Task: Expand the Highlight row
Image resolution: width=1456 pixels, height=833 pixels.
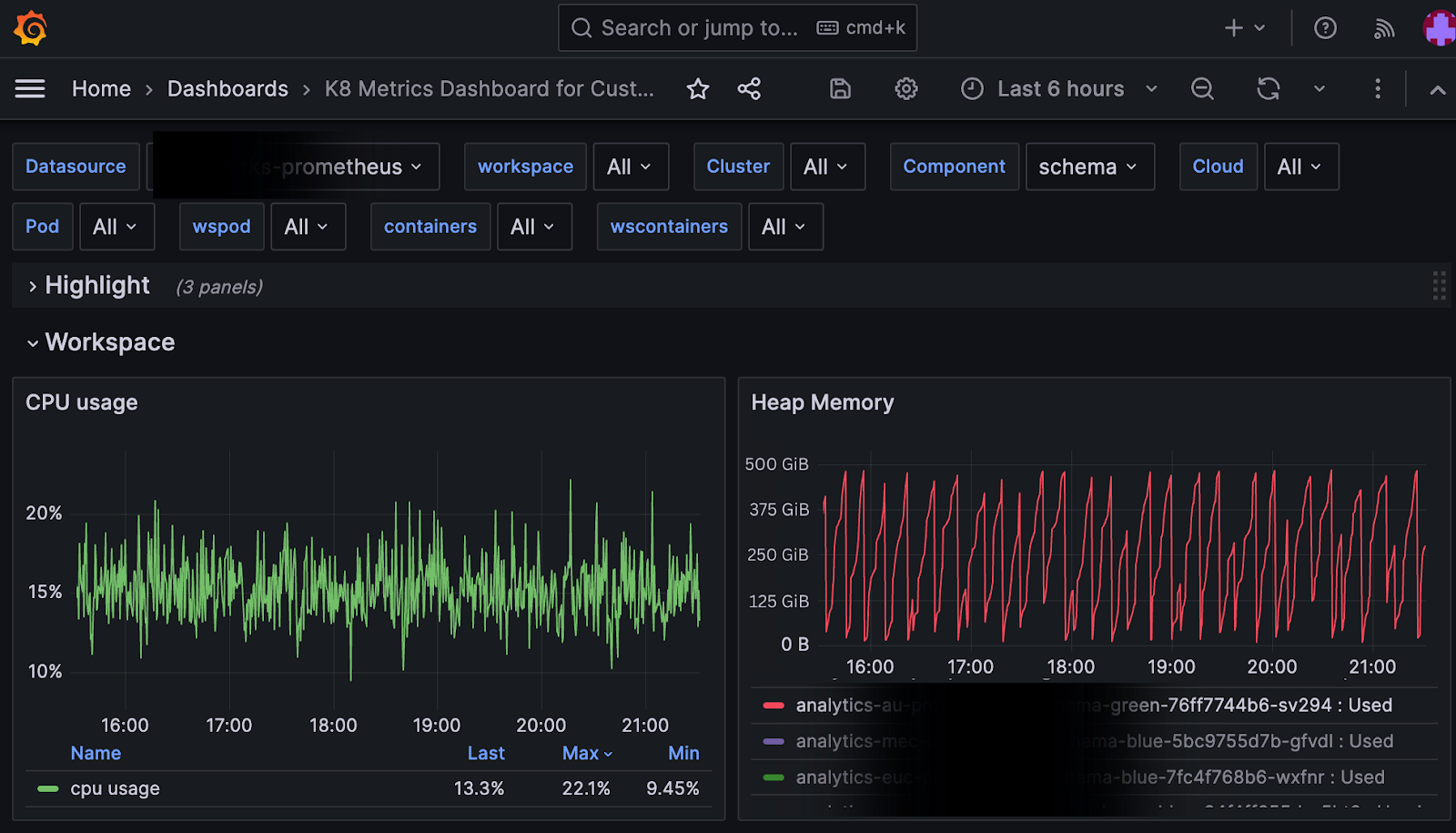Action: coord(96,286)
